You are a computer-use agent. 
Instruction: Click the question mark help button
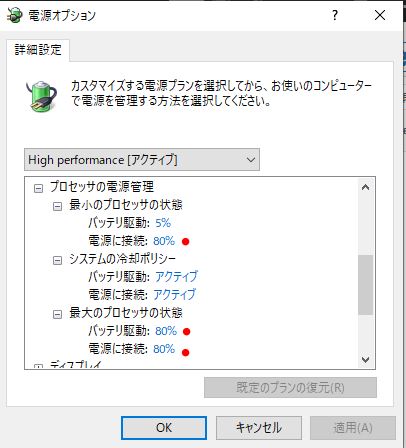335,15
